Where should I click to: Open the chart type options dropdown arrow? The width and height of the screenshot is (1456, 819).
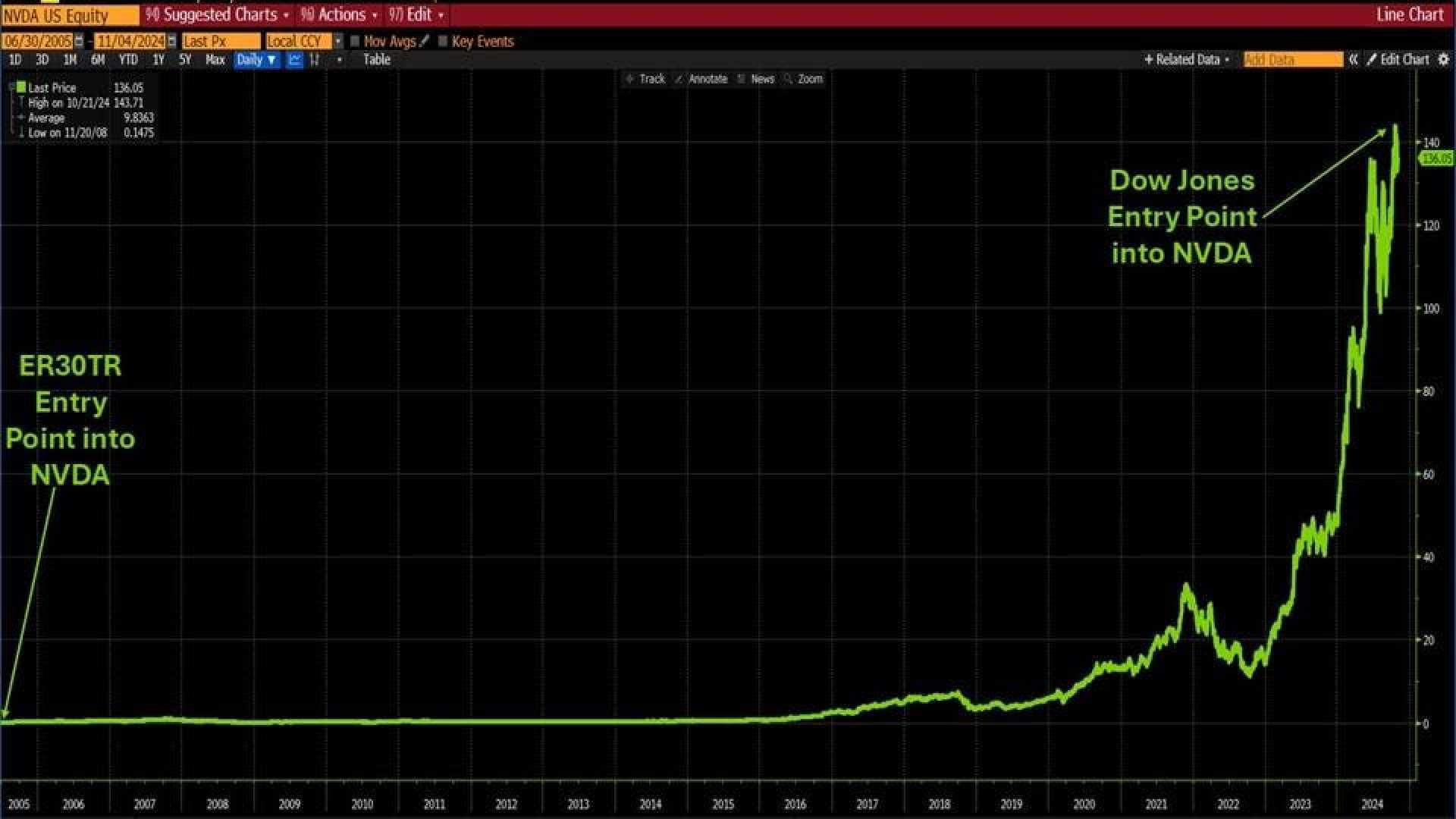point(339,59)
